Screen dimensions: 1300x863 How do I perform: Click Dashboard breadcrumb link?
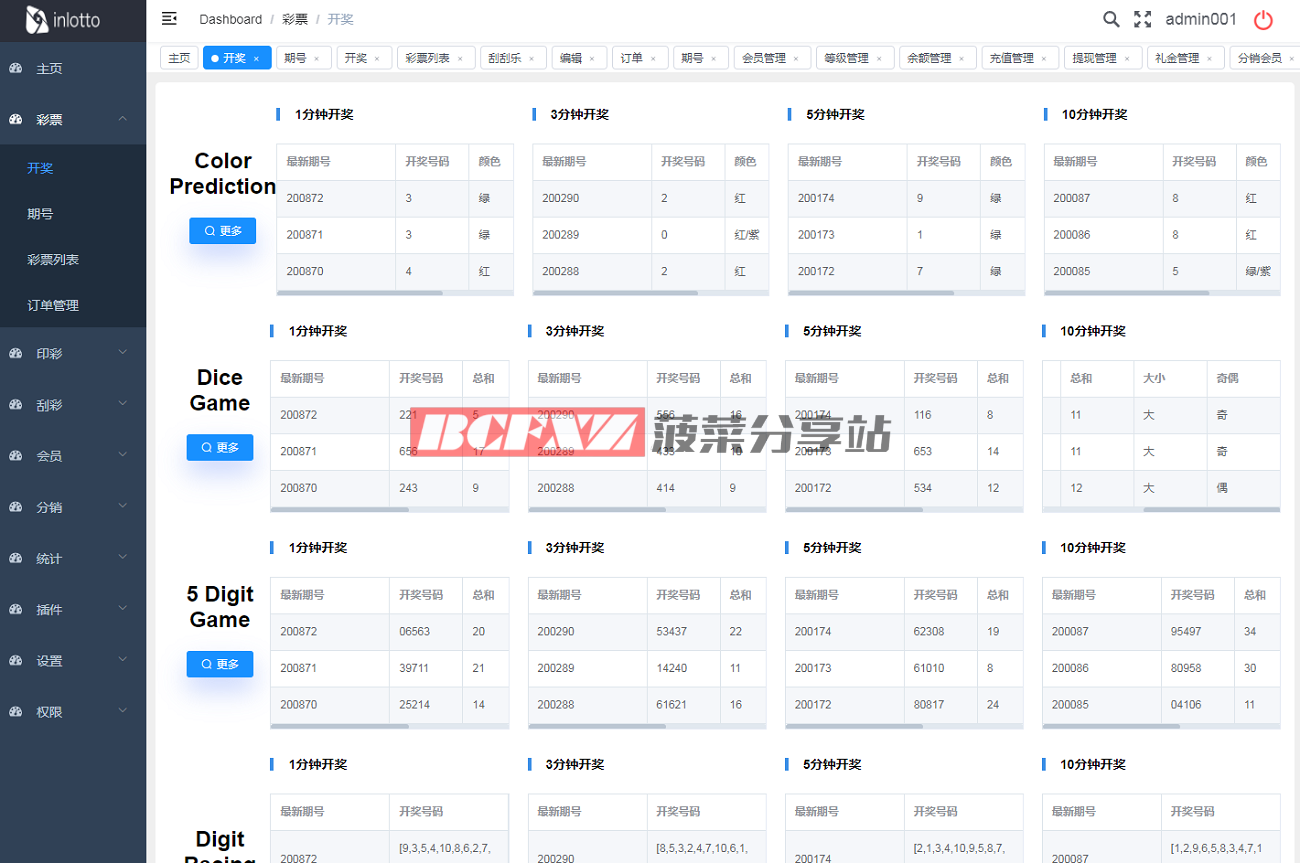pyautogui.click(x=230, y=19)
